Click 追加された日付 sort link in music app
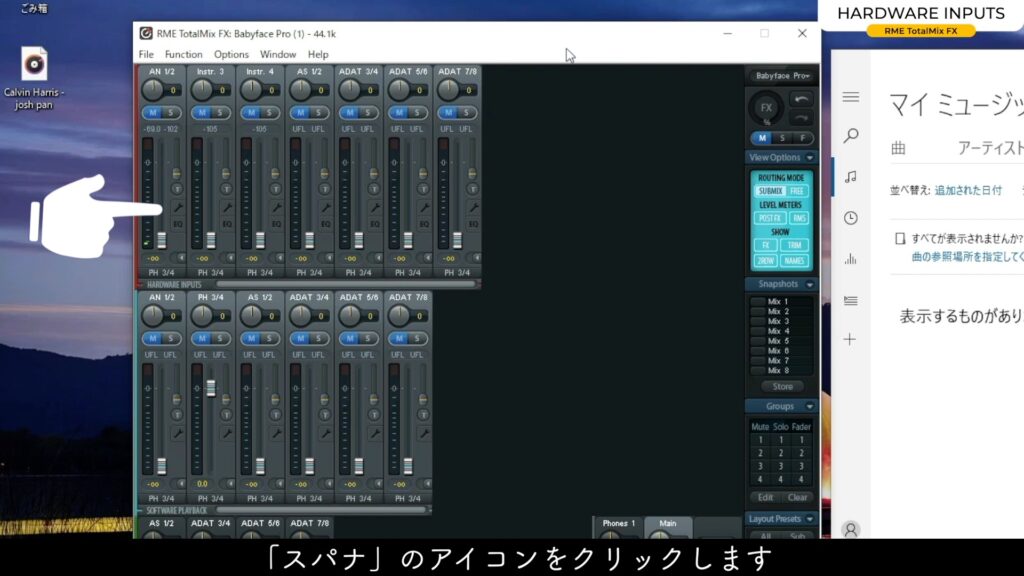 tap(968, 190)
